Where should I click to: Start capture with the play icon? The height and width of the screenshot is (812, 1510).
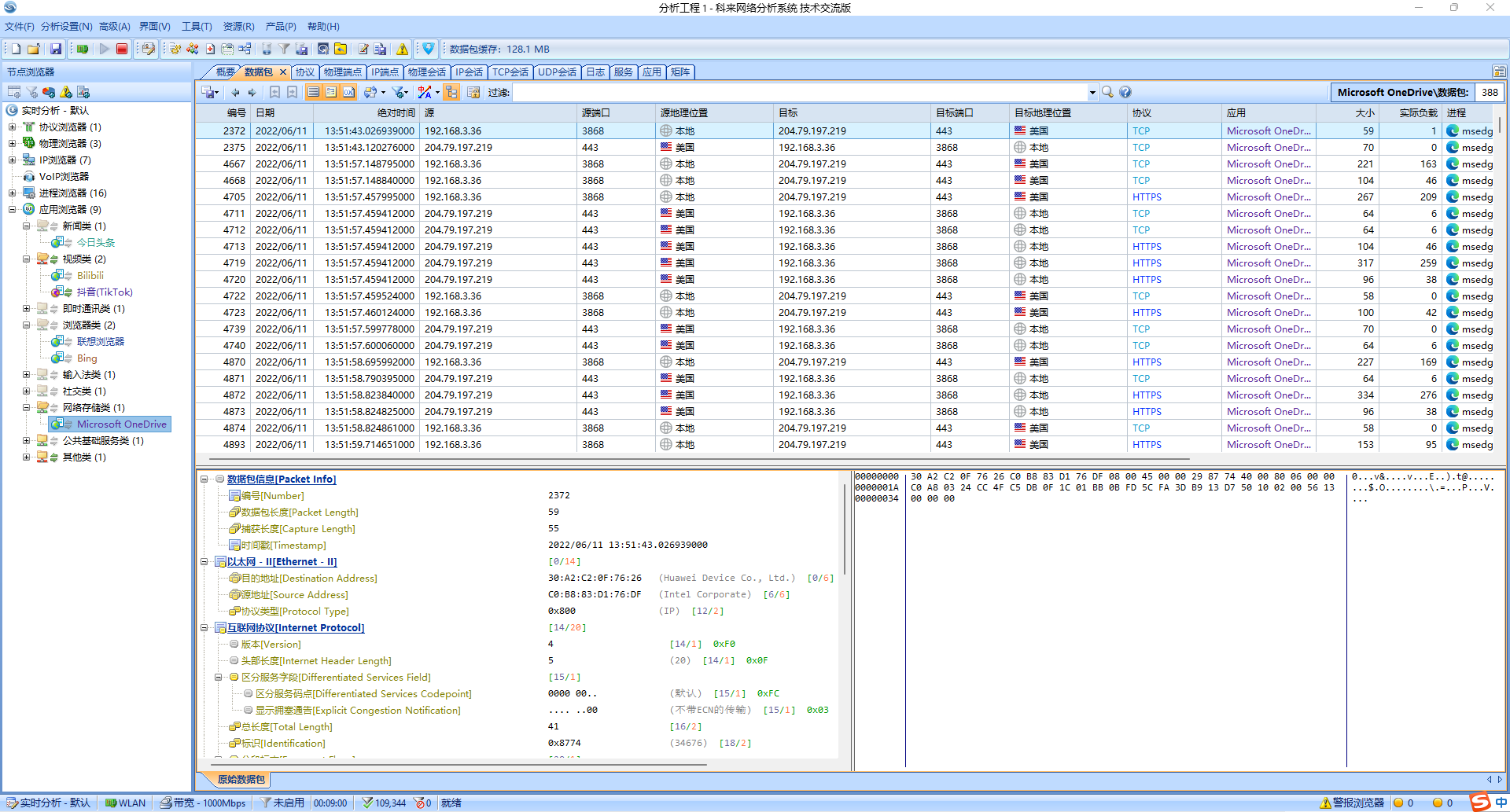click(104, 49)
